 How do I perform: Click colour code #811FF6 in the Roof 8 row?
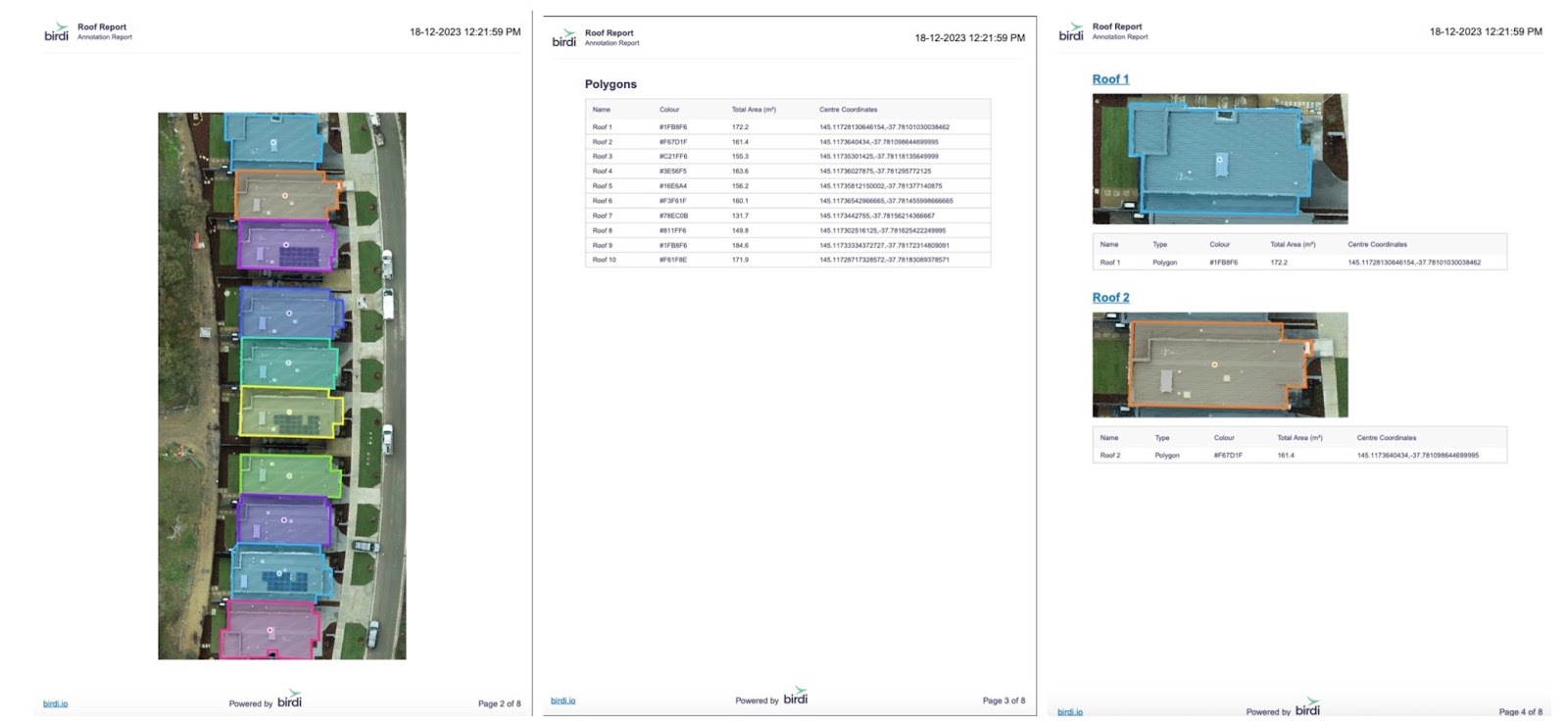672,231
